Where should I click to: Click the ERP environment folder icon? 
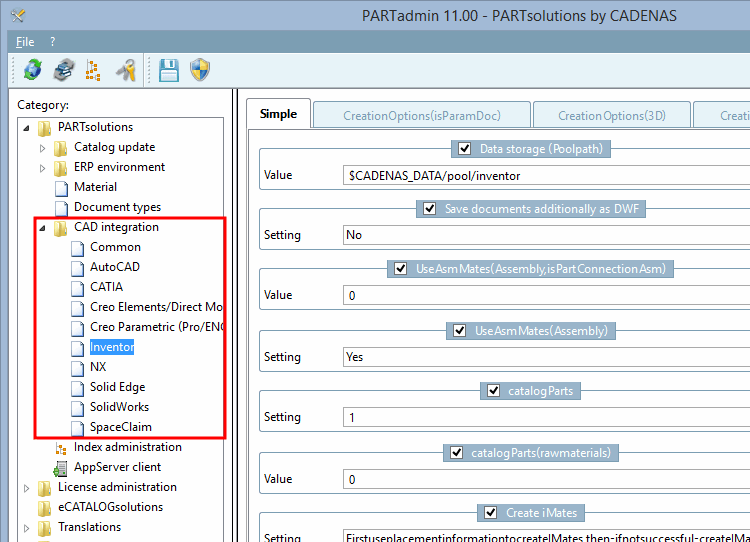(x=61, y=168)
